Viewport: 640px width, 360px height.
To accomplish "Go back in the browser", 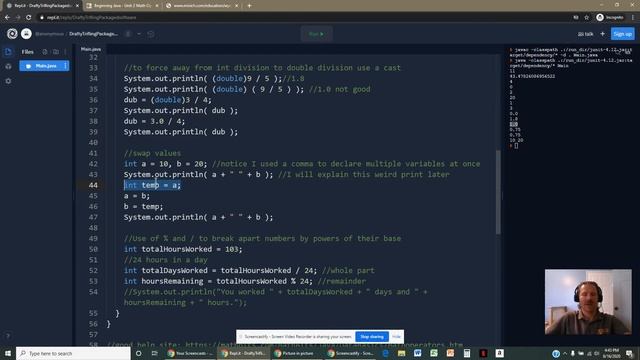I will pyautogui.click(x=7, y=18).
